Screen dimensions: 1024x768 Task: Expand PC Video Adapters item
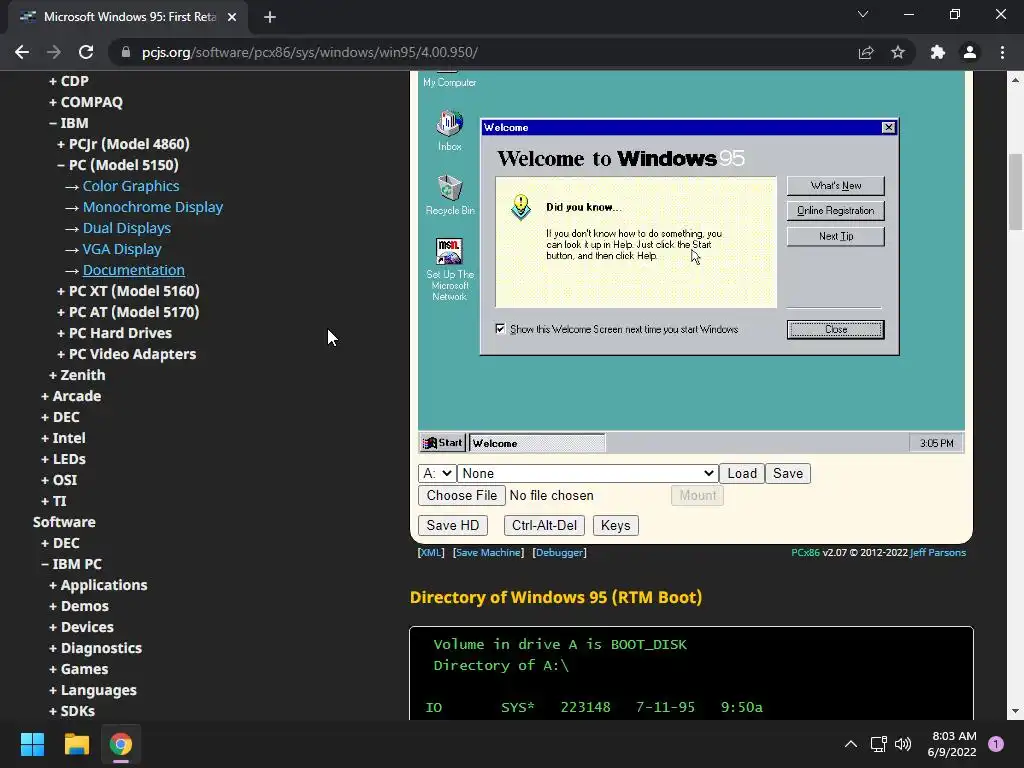tap(126, 354)
